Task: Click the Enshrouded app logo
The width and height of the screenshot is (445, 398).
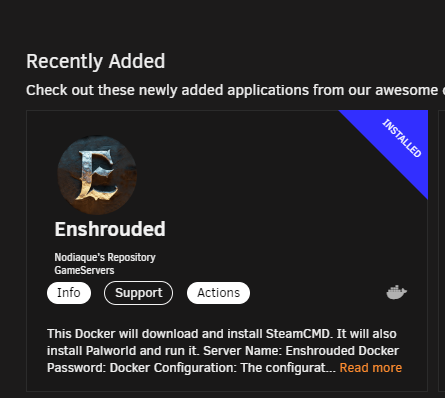Action: tap(97, 175)
